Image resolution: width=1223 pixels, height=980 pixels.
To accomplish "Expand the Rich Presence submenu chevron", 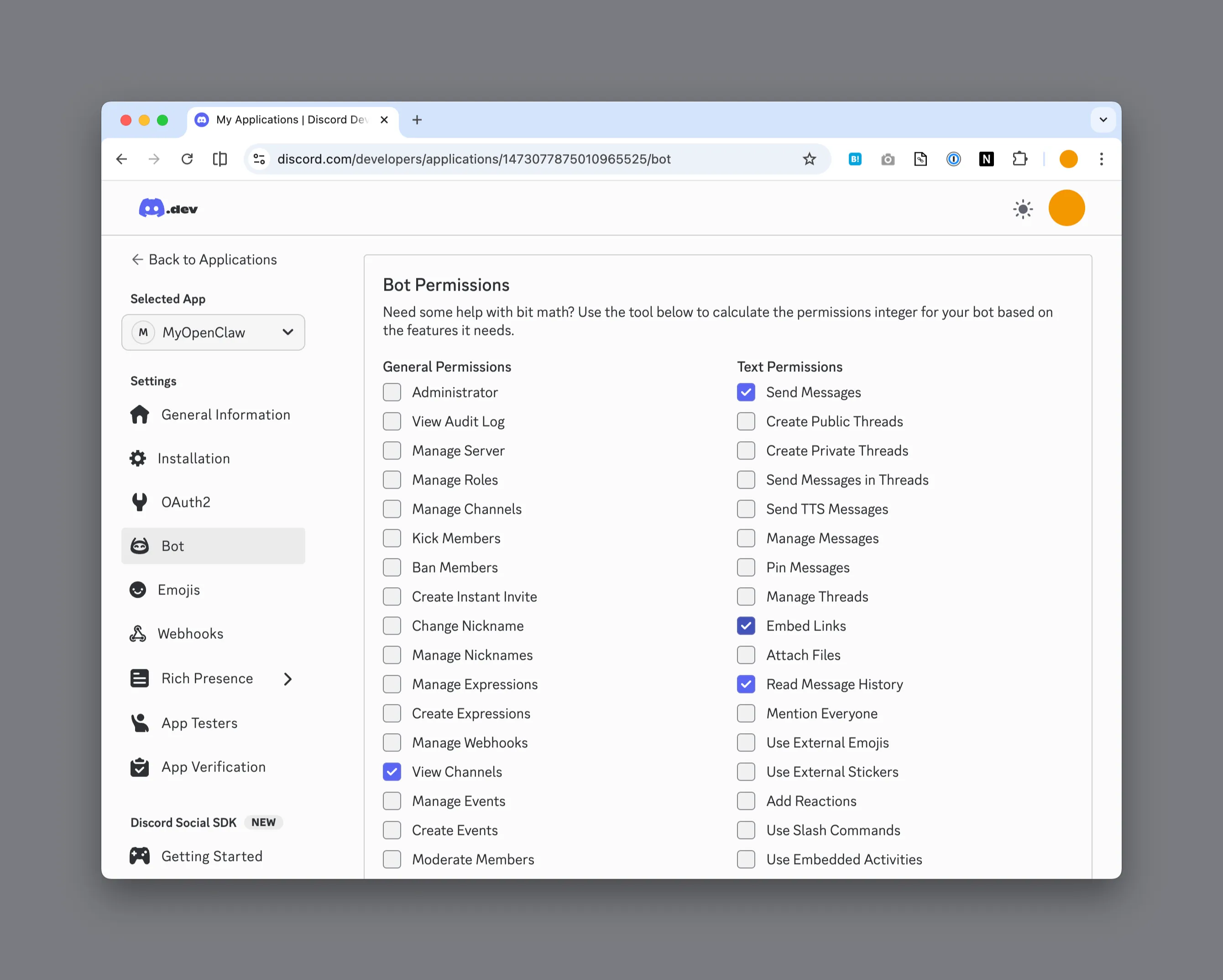I will [287, 679].
